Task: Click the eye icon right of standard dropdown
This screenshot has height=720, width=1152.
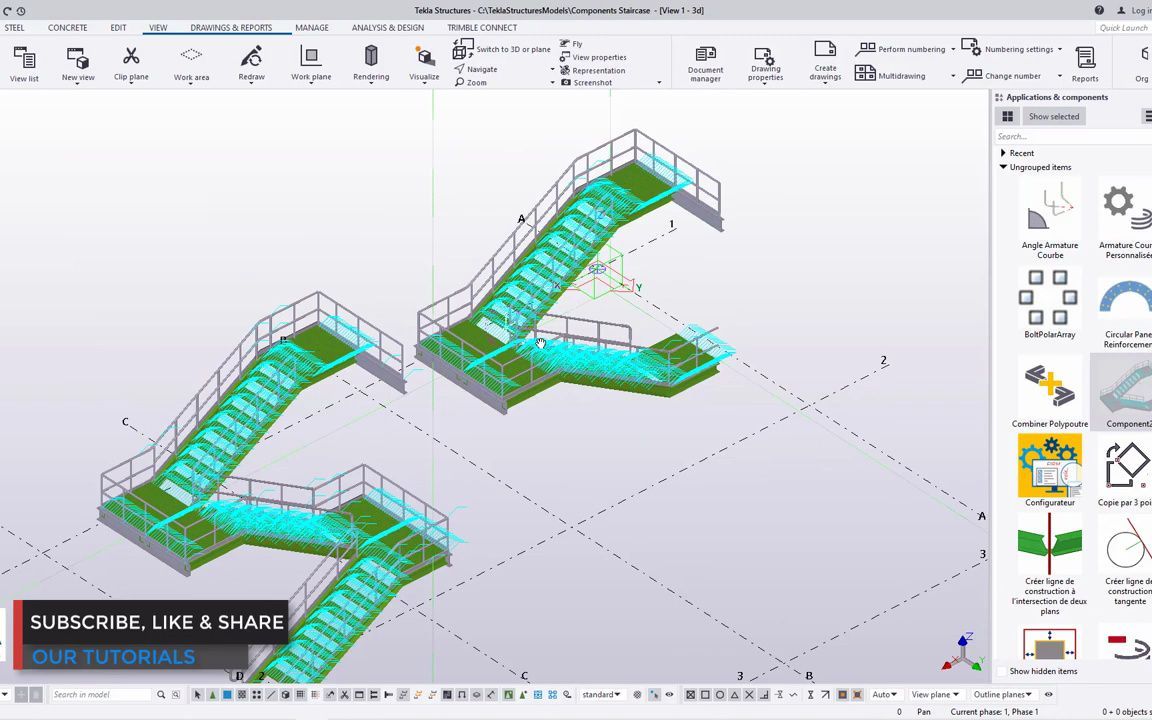Action: click(x=669, y=694)
